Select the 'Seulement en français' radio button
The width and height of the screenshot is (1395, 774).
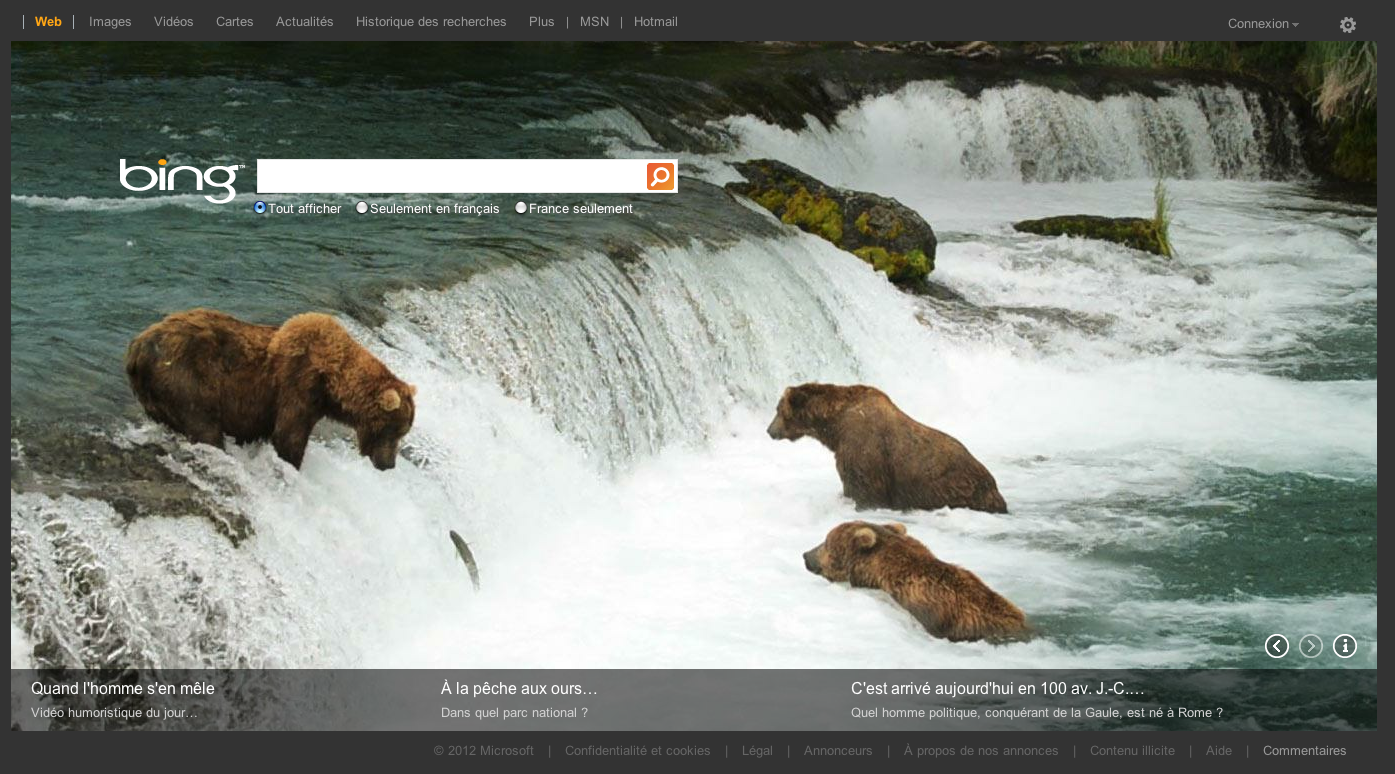click(362, 207)
